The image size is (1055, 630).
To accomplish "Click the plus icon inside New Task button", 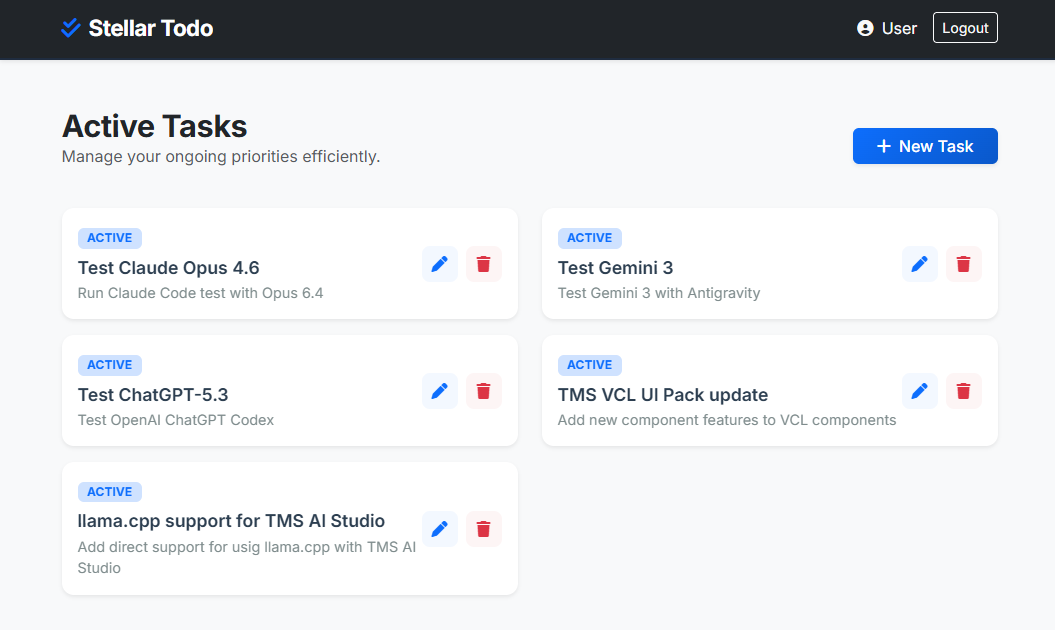I will (881, 146).
